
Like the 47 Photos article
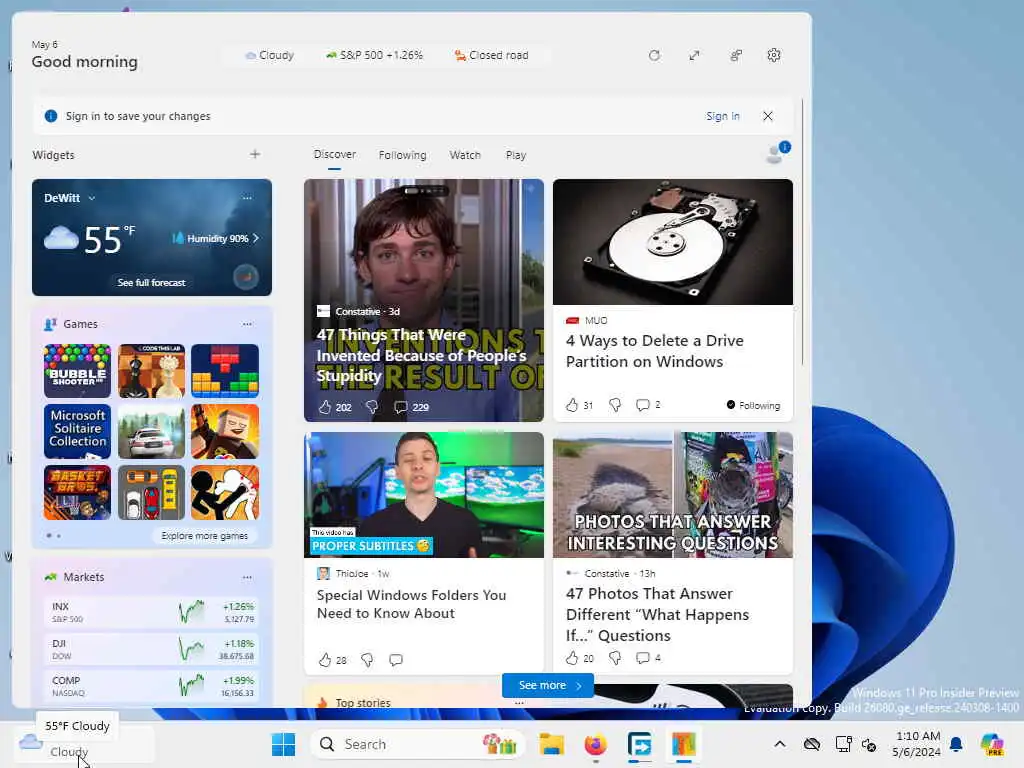572,658
